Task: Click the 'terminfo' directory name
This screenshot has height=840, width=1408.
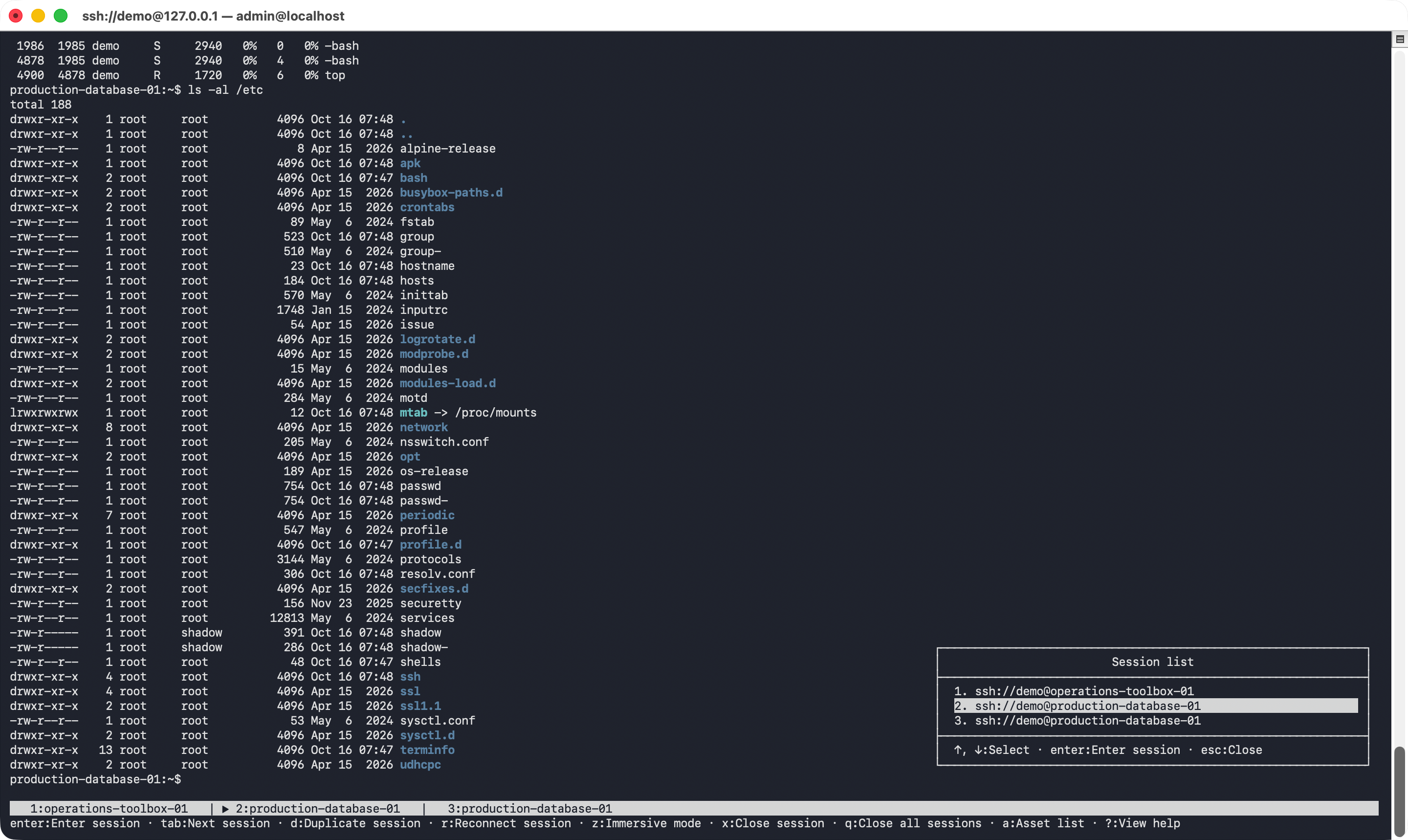Action: (427, 750)
